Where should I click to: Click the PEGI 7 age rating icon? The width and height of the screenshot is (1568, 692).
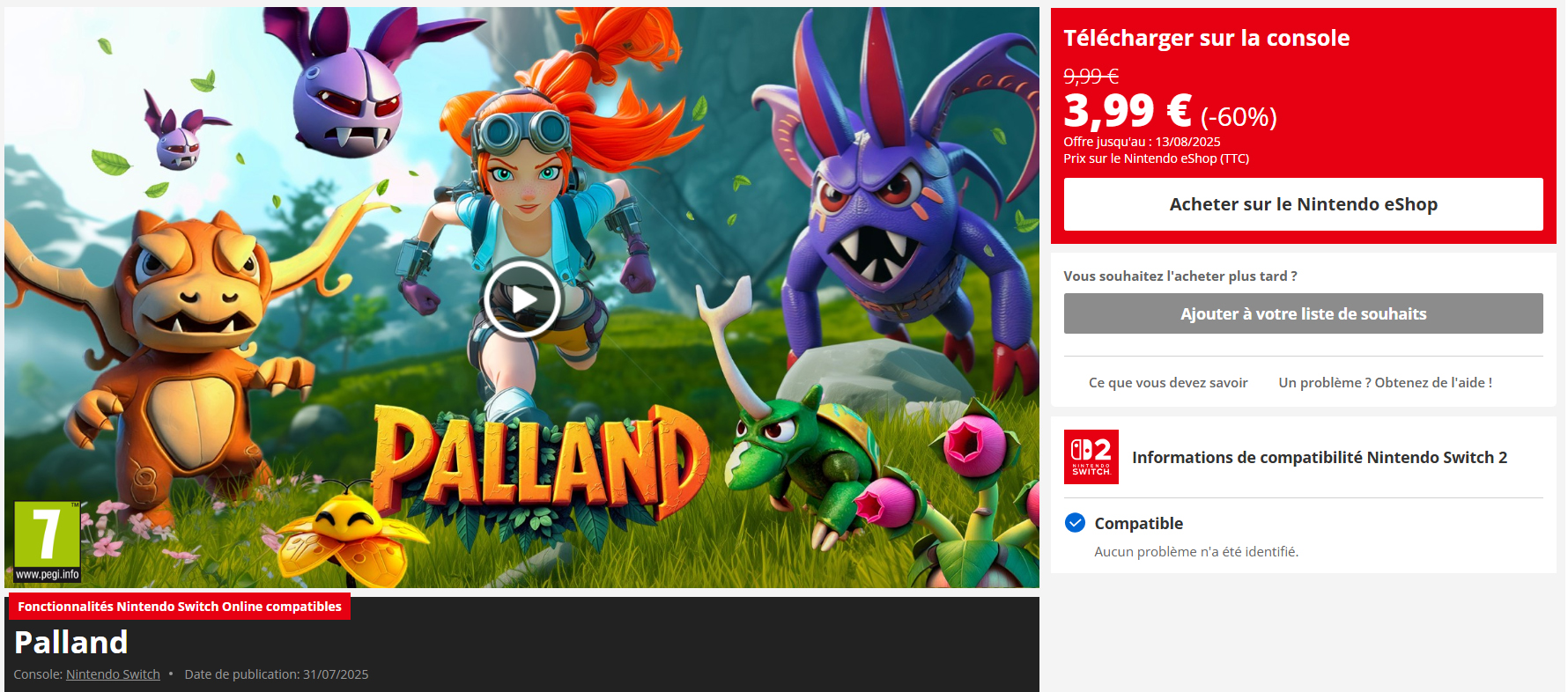[48, 541]
